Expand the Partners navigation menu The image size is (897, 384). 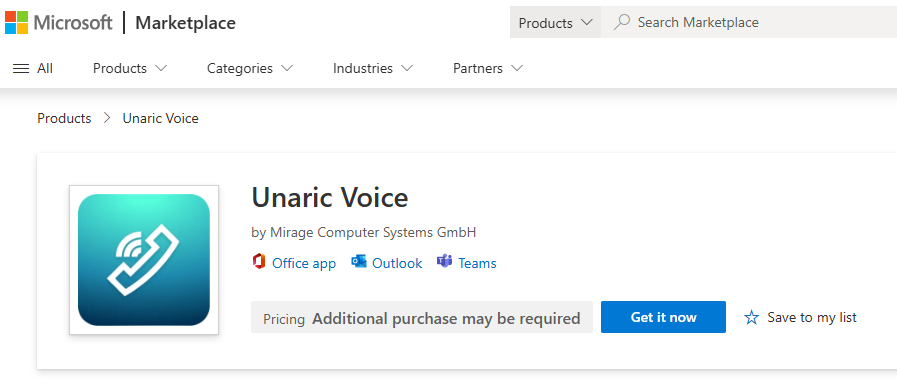(x=488, y=69)
